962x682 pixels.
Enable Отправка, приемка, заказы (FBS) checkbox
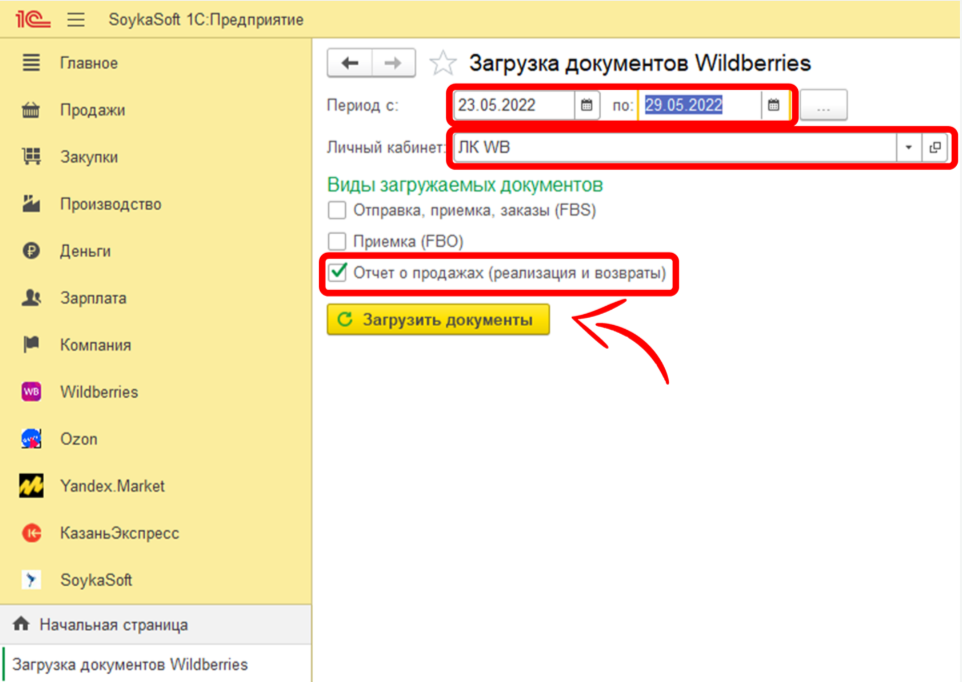coord(338,210)
